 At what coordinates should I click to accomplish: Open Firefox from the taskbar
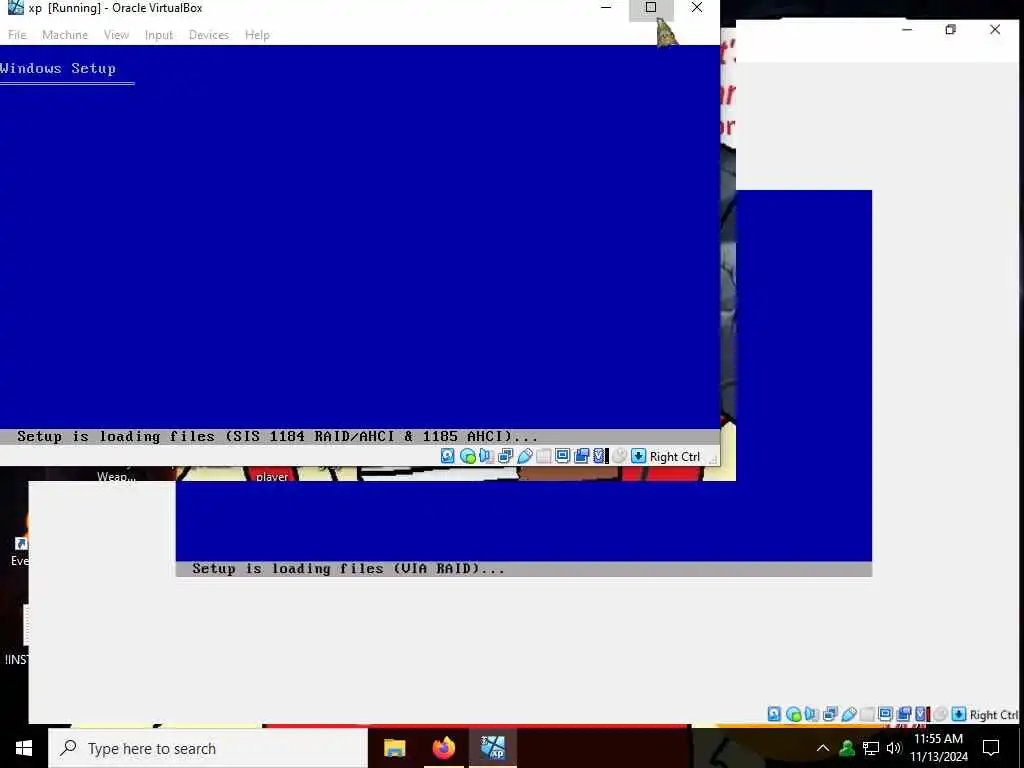tap(444, 748)
